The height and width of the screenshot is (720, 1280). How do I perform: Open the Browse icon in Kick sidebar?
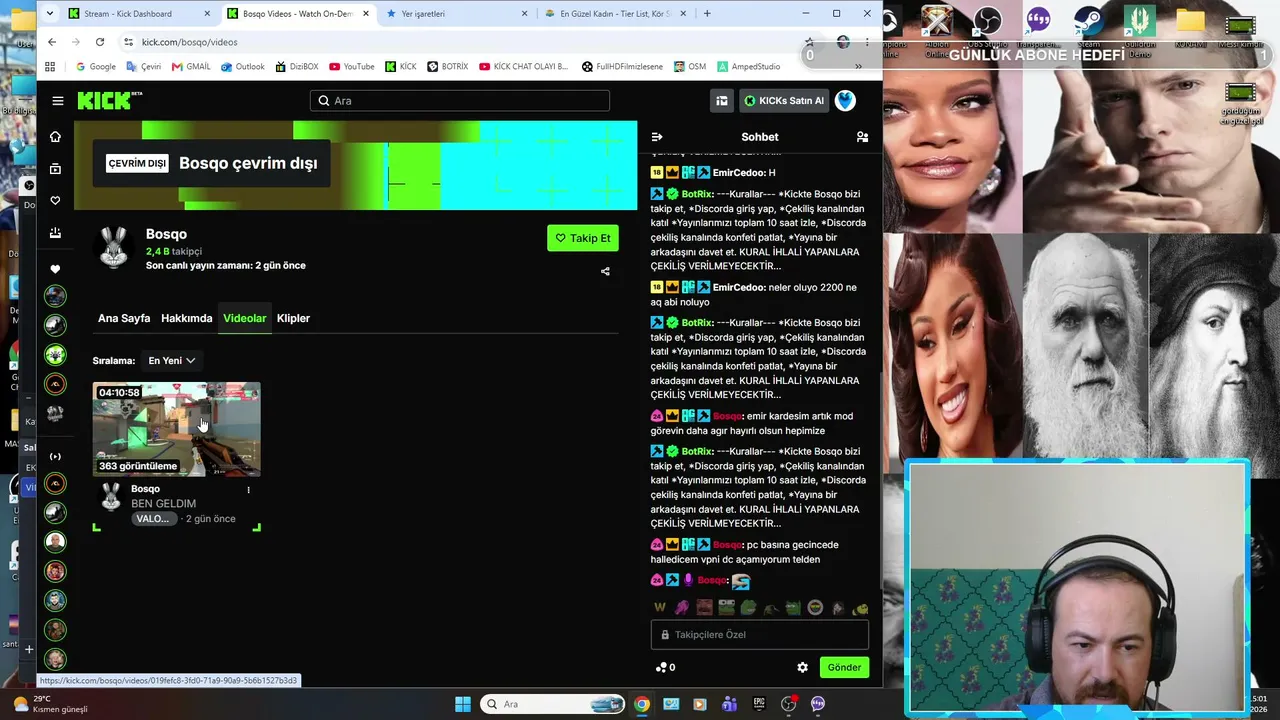tap(55, 169)
